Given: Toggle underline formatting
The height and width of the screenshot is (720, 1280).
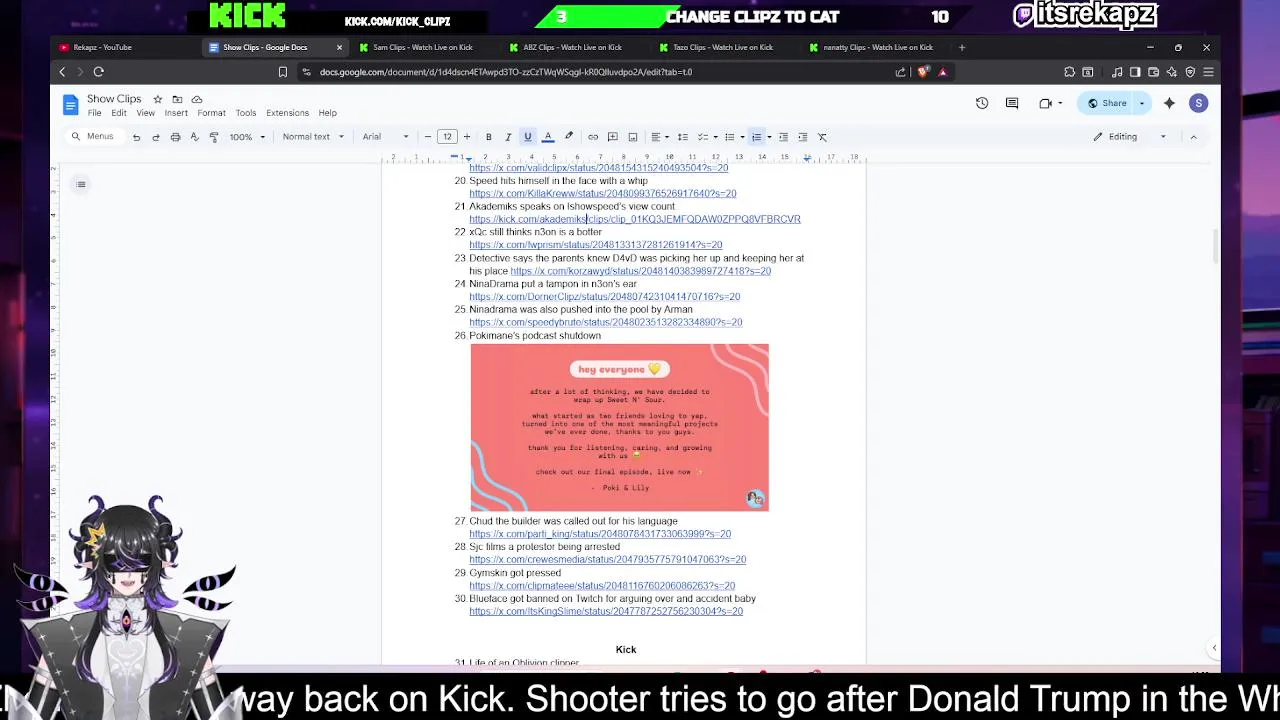Looking at the screenshot, I should (x=528, y=137).
